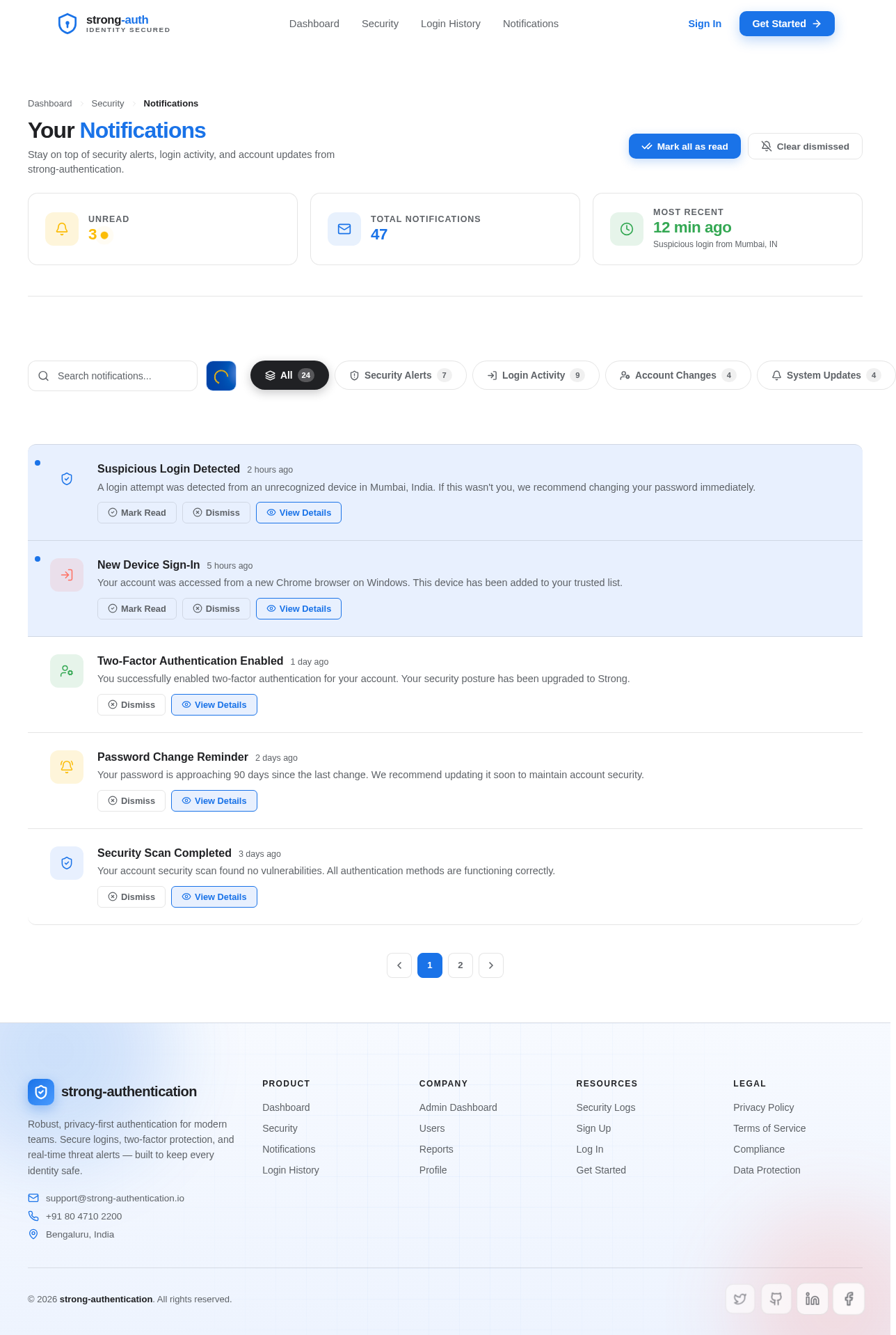This screenshot has height=1335, width=896.
Task: Click the shield icon of Security Scan Completed
Action: pos(67,863)
